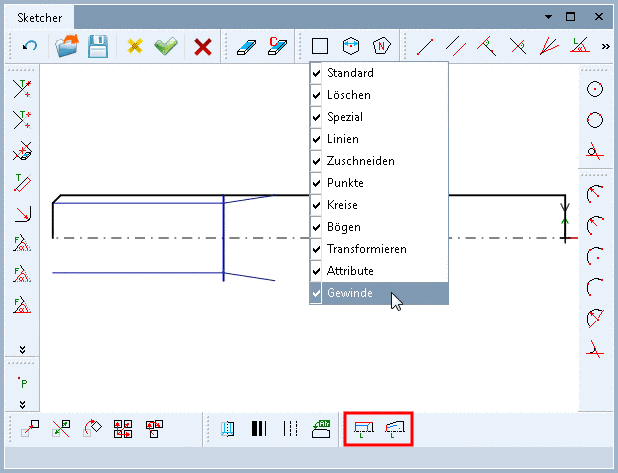Toggle the Gewinde toolbar entry
The image size is (618, 473).
click(x=379, y=293)
